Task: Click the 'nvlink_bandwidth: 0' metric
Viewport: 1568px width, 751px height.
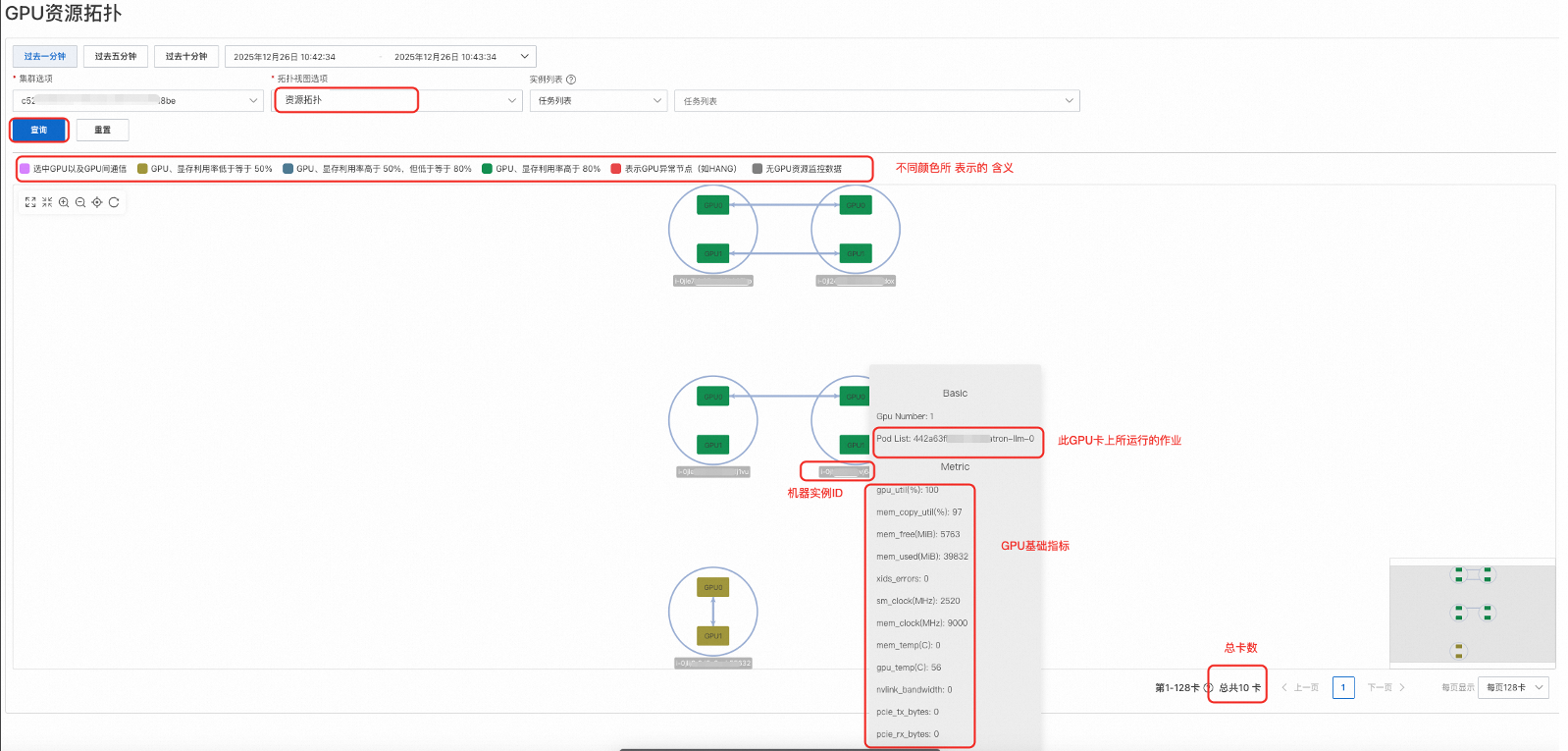Action: (x=915, y=690)
